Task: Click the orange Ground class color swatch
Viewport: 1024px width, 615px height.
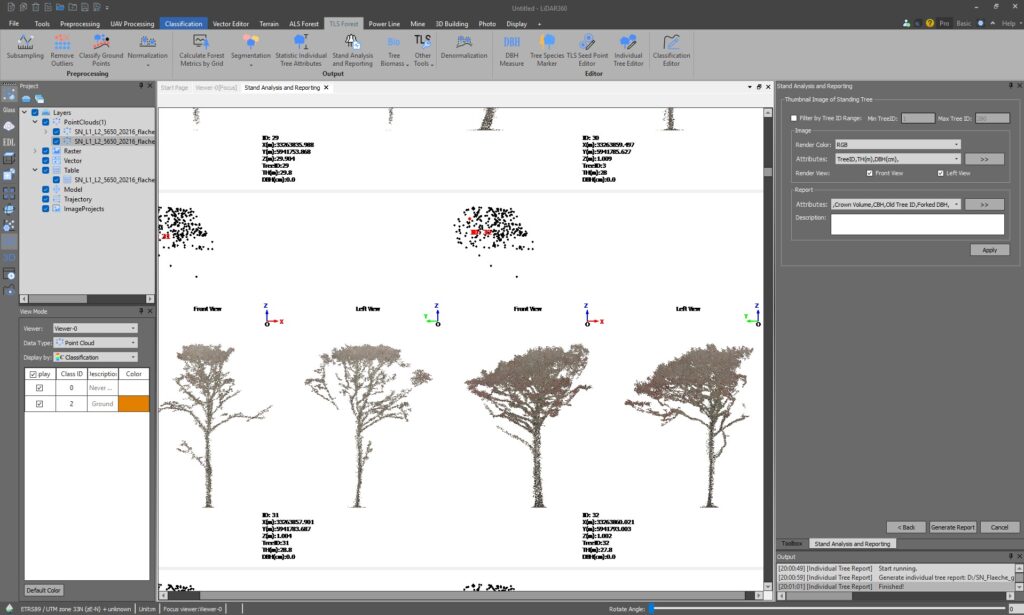Action: coord(134,403)
